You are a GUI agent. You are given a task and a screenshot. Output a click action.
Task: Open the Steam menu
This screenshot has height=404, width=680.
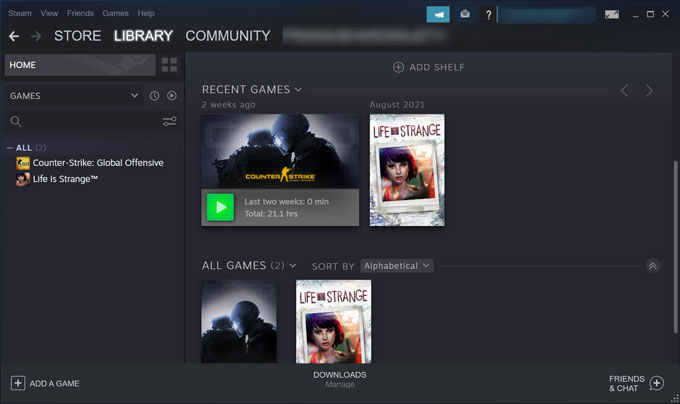[x=20, y=13]
